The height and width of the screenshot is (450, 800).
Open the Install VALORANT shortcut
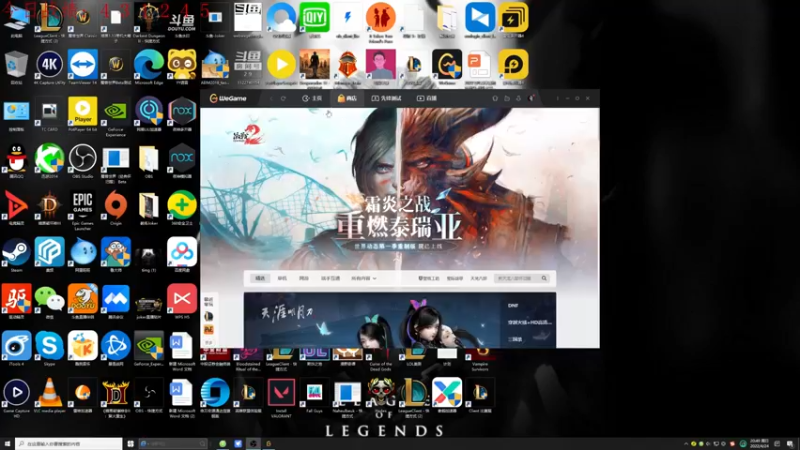click(x=281, y=397)
